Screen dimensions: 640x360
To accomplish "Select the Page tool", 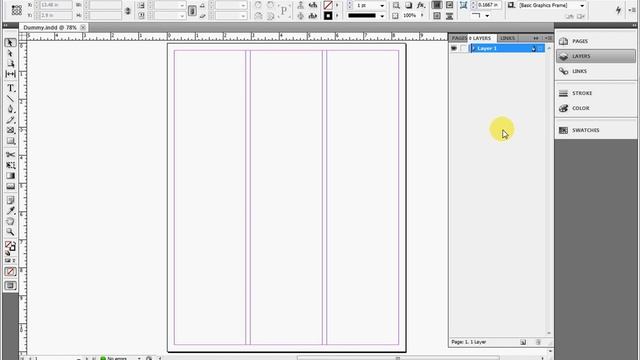I will pyautogui.click(x=11, y=64).
